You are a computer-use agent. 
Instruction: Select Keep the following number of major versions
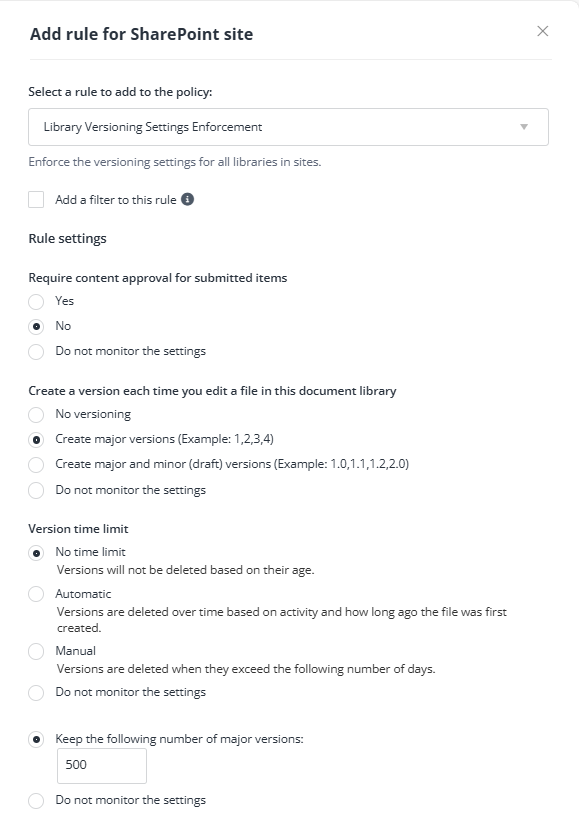(x=36, y=739)
